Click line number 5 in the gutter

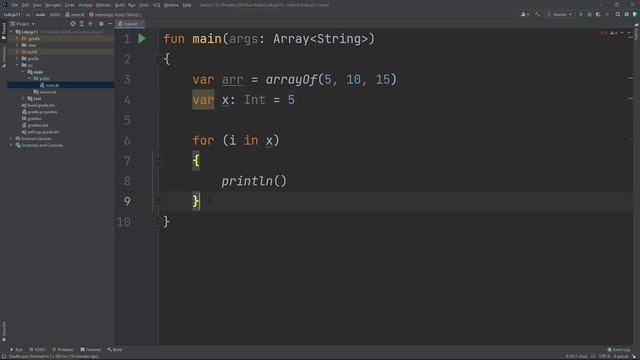coord(127,120)
